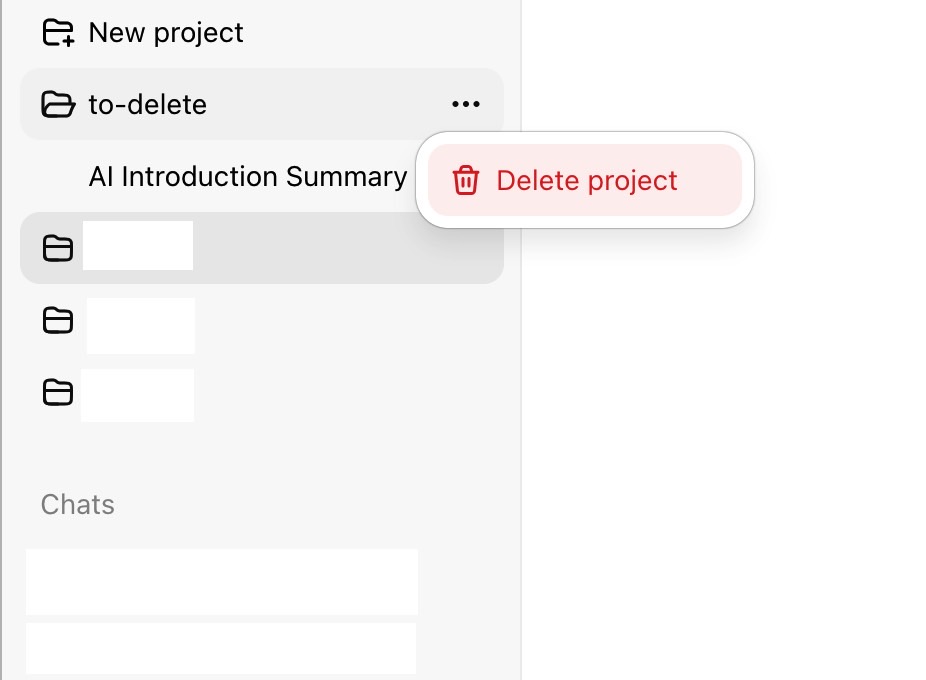
Task: Select the New project text label
Action: pyautogui.click(x=165, y=32)
